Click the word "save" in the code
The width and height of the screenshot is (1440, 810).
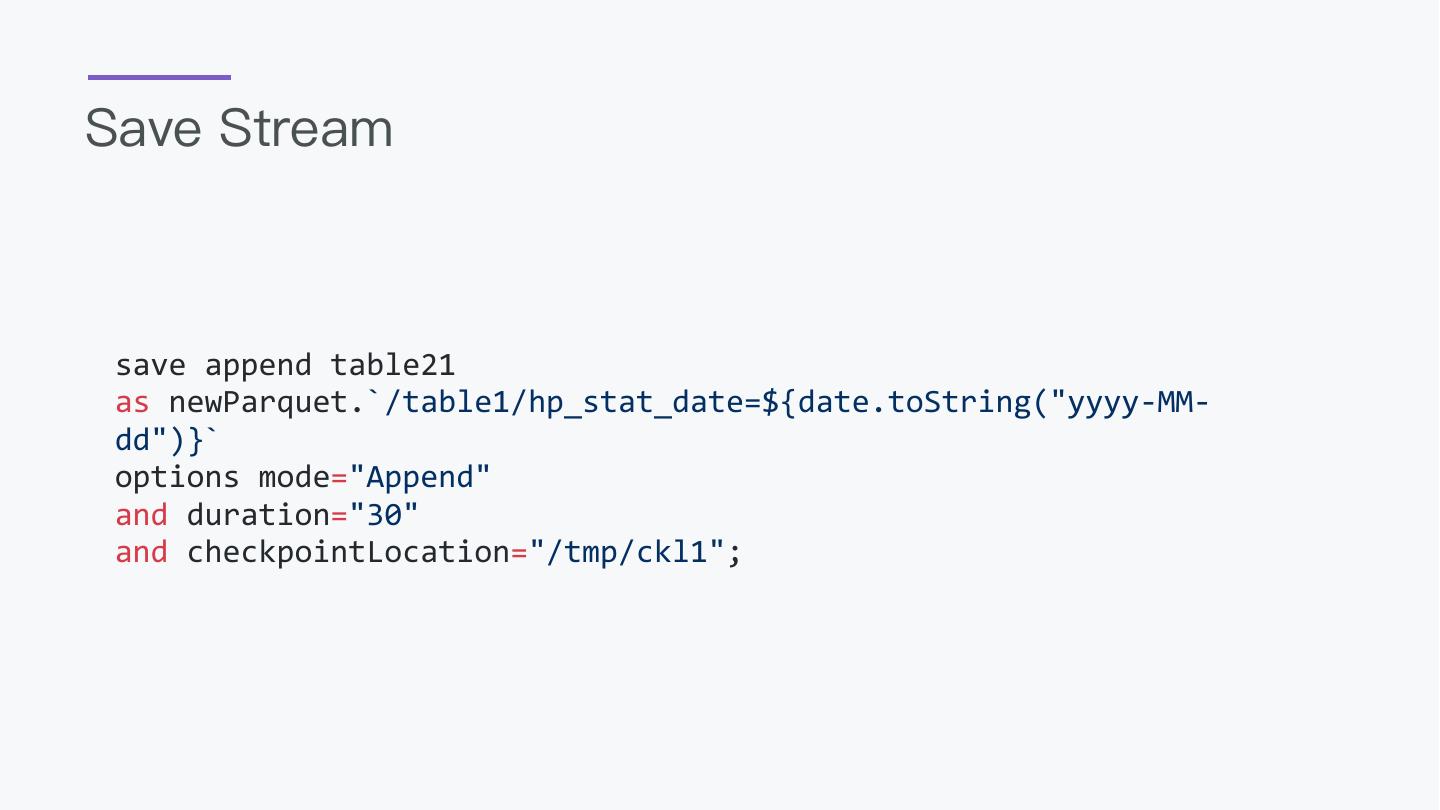(x=150, y=365)
